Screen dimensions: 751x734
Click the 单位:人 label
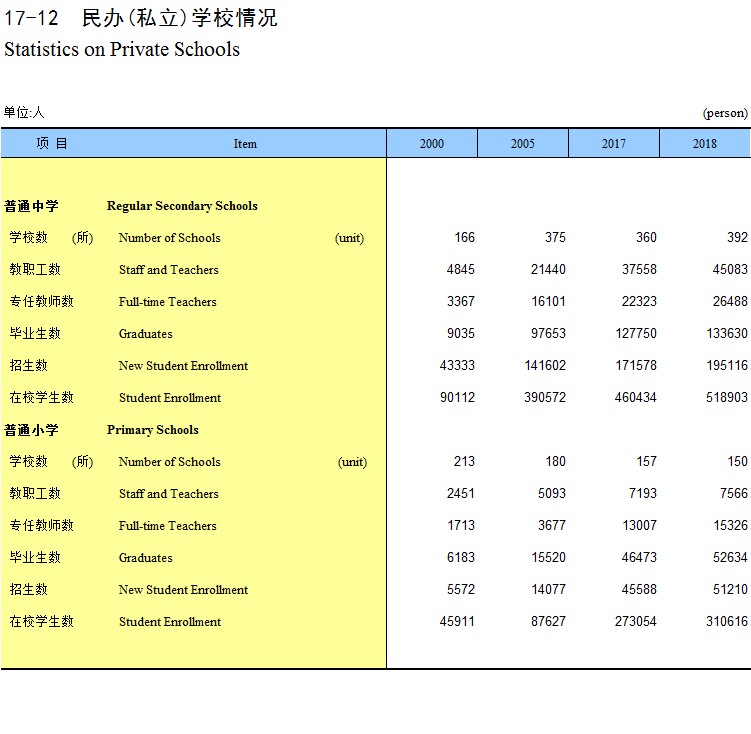pyautogui.click(x=24, y=113)
